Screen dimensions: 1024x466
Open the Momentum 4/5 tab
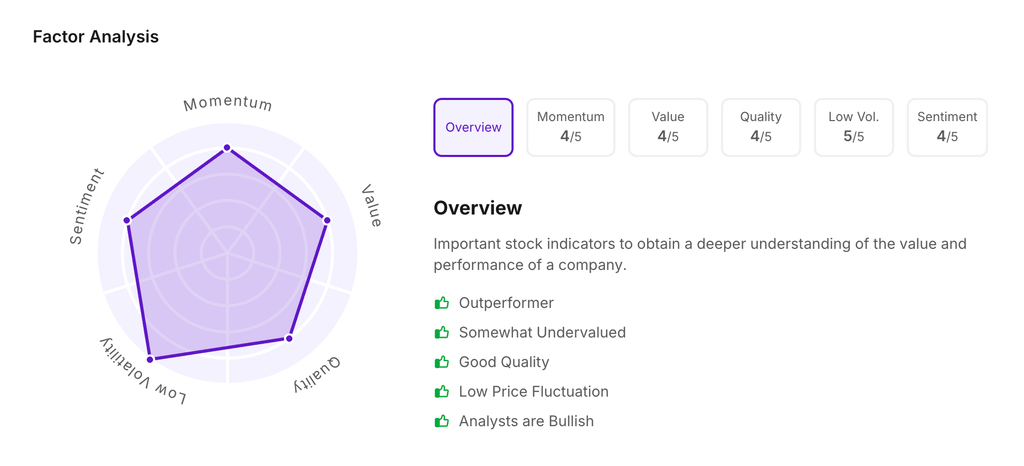click(570, 127)
